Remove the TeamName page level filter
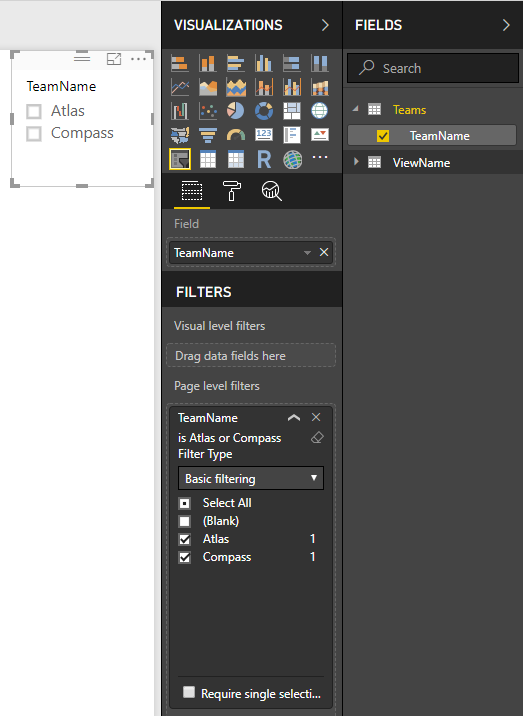Viewport: 523px width, 716px height. [x=316, y=417]
